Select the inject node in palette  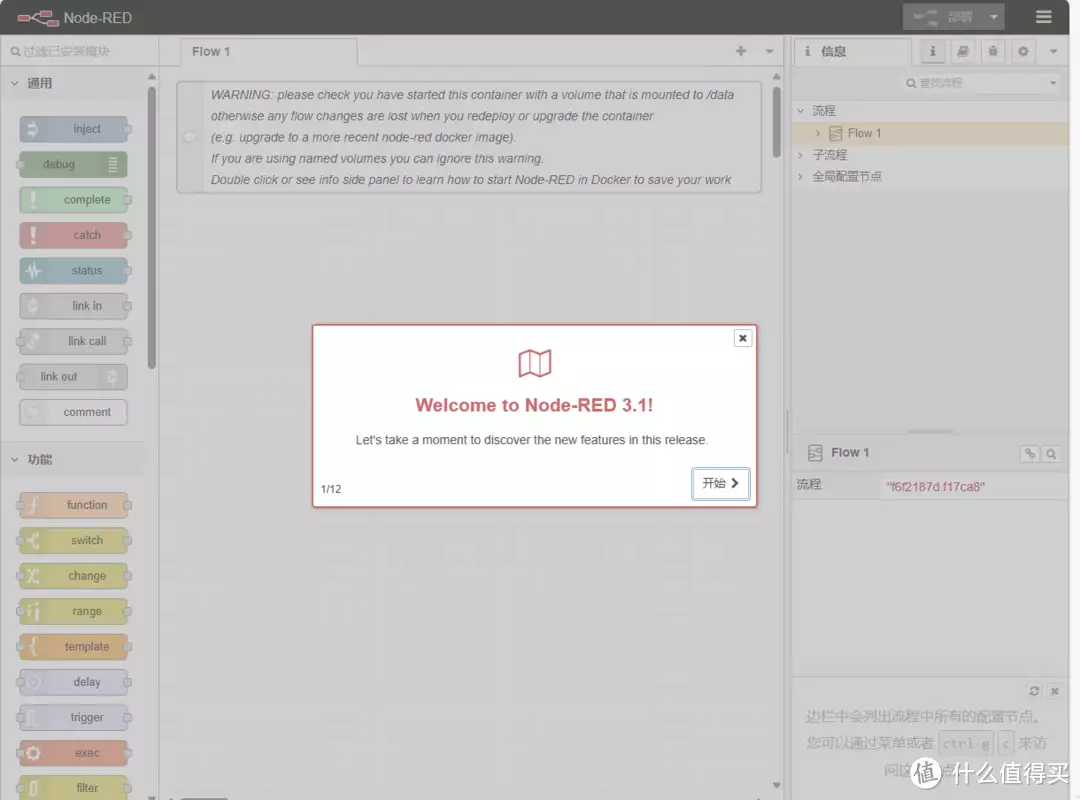(74, 129)
